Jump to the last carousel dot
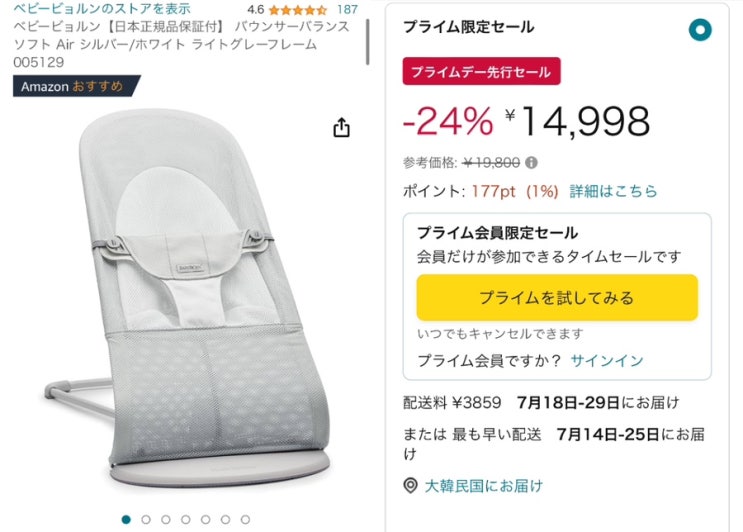Screen dimensions: 743x532 pyautogui.click(x=245, y=519)
